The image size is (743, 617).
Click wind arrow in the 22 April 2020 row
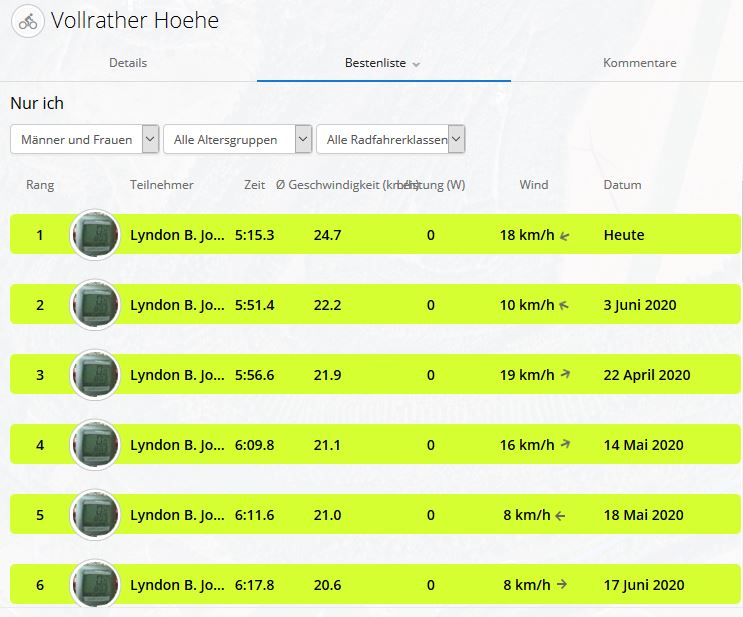pyautogui.click(x=565, y=375)
